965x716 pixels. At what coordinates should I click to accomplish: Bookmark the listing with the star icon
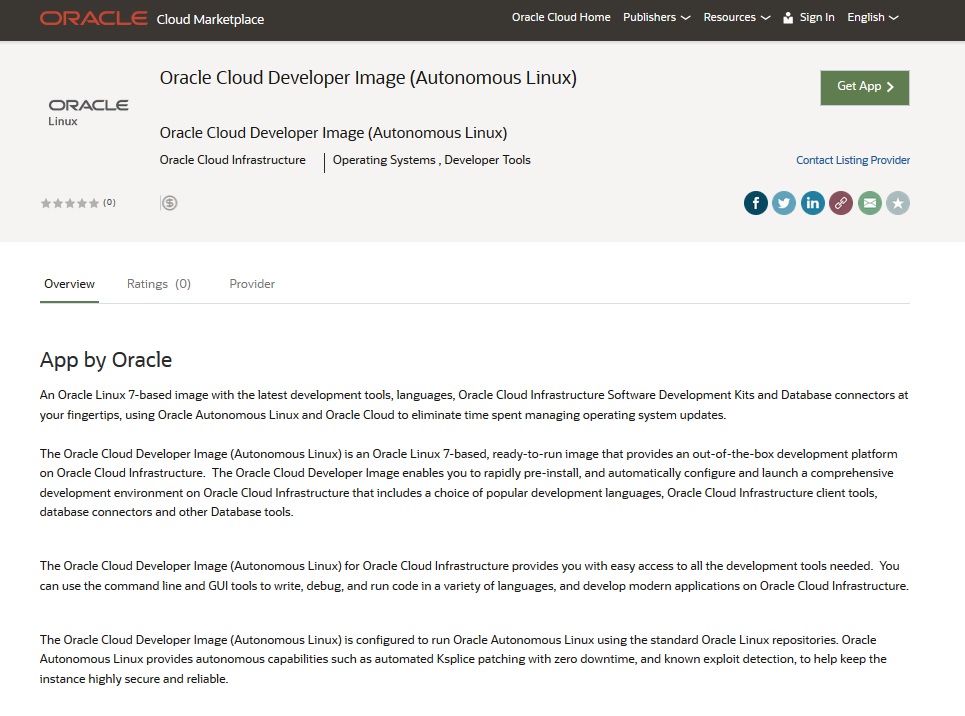897,202
